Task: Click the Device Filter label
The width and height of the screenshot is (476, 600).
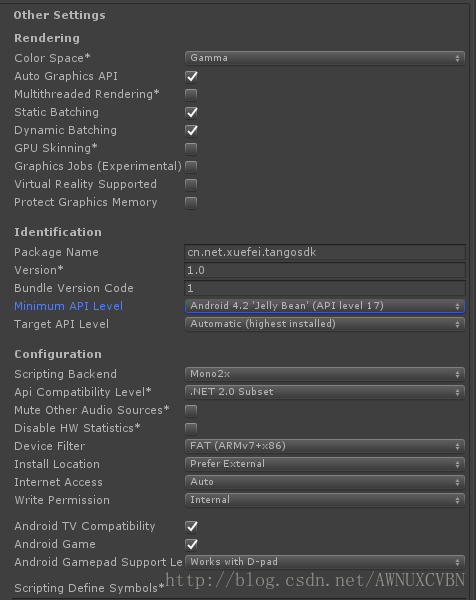Action: click(50, 446)
